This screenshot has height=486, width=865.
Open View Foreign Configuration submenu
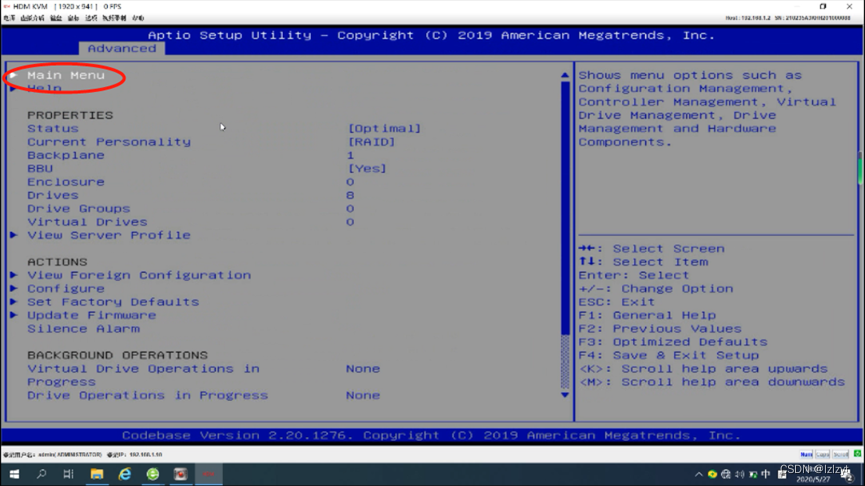[x=139, y=275]
